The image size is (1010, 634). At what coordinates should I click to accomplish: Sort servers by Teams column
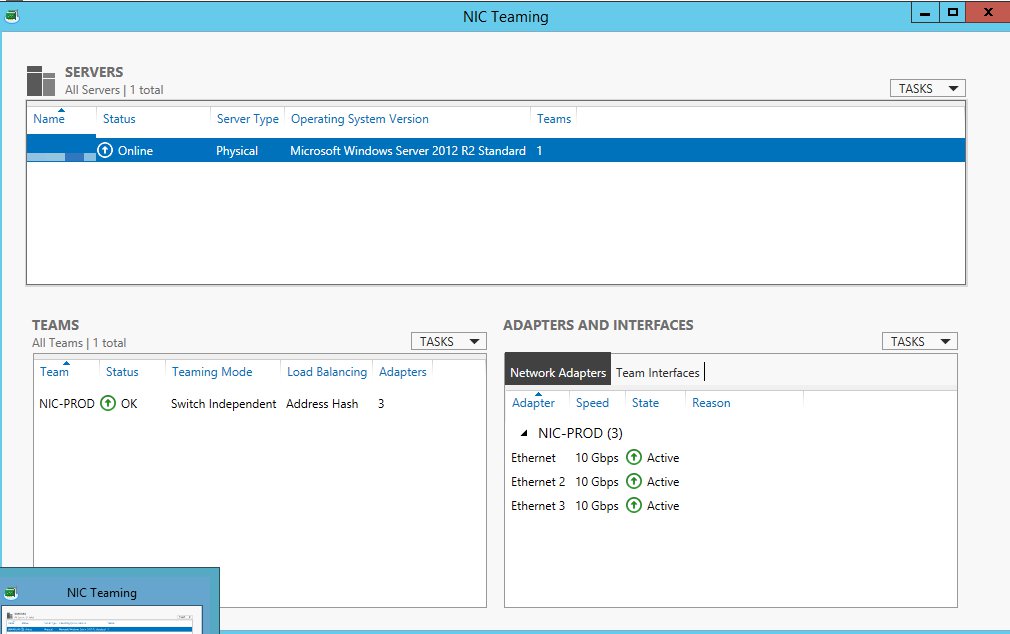pos(554,119)
